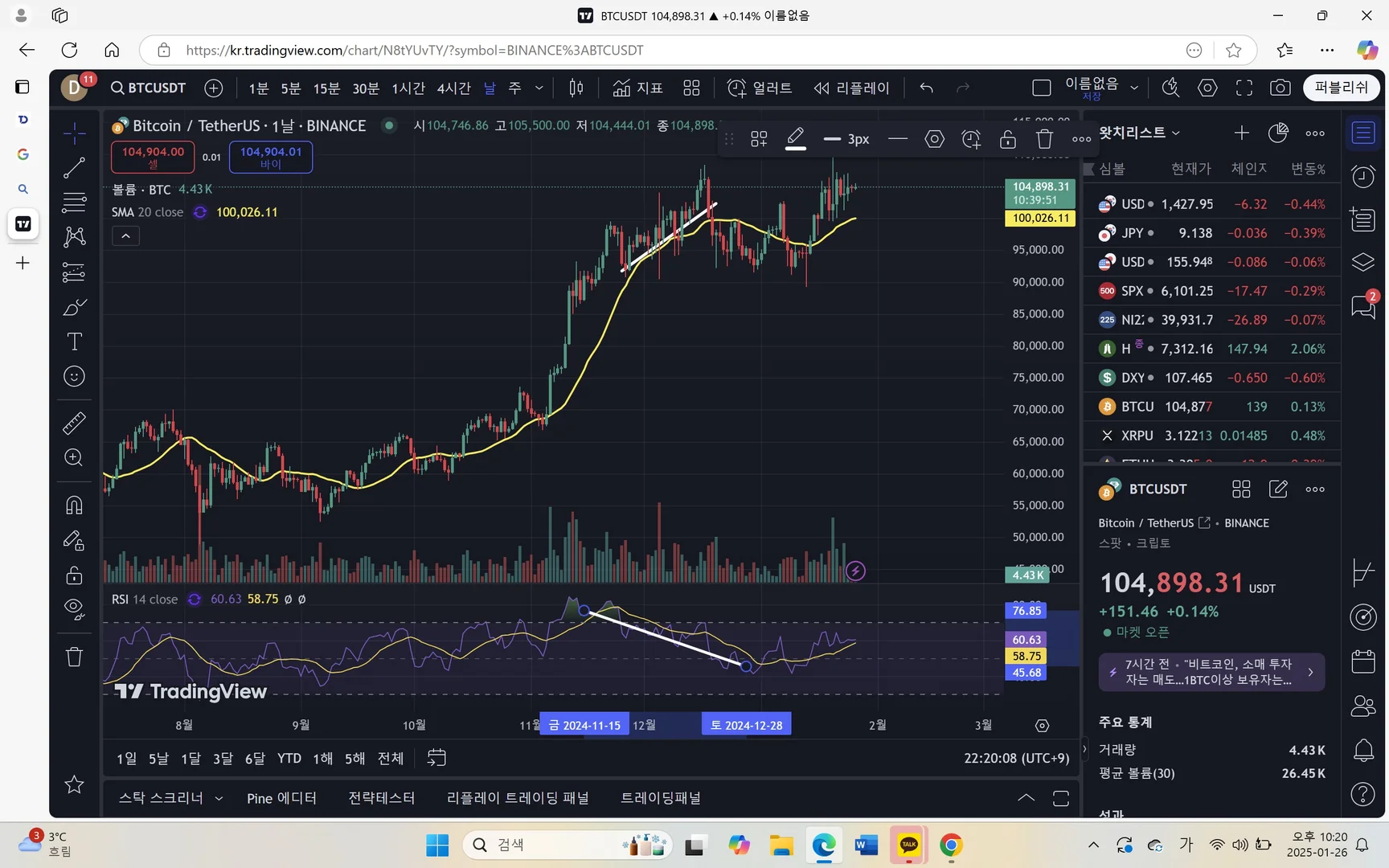Toggle the favorites star toolbar
Screen dimensions: 1389x868
[x=74, y=784]
